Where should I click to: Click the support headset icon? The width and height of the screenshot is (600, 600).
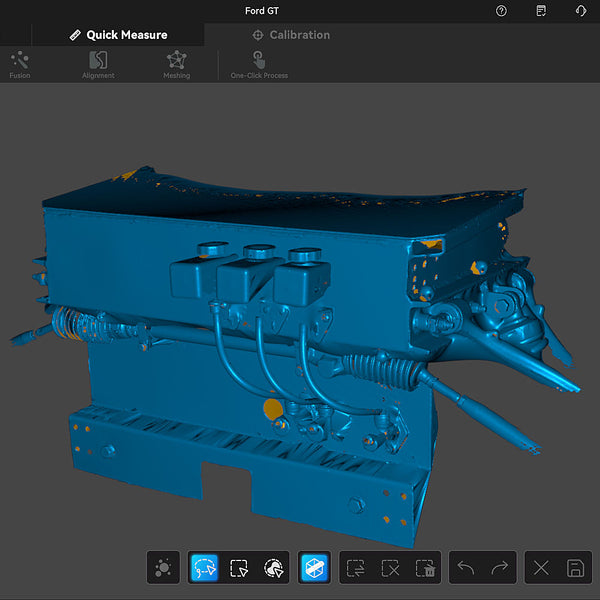point(581,11)
